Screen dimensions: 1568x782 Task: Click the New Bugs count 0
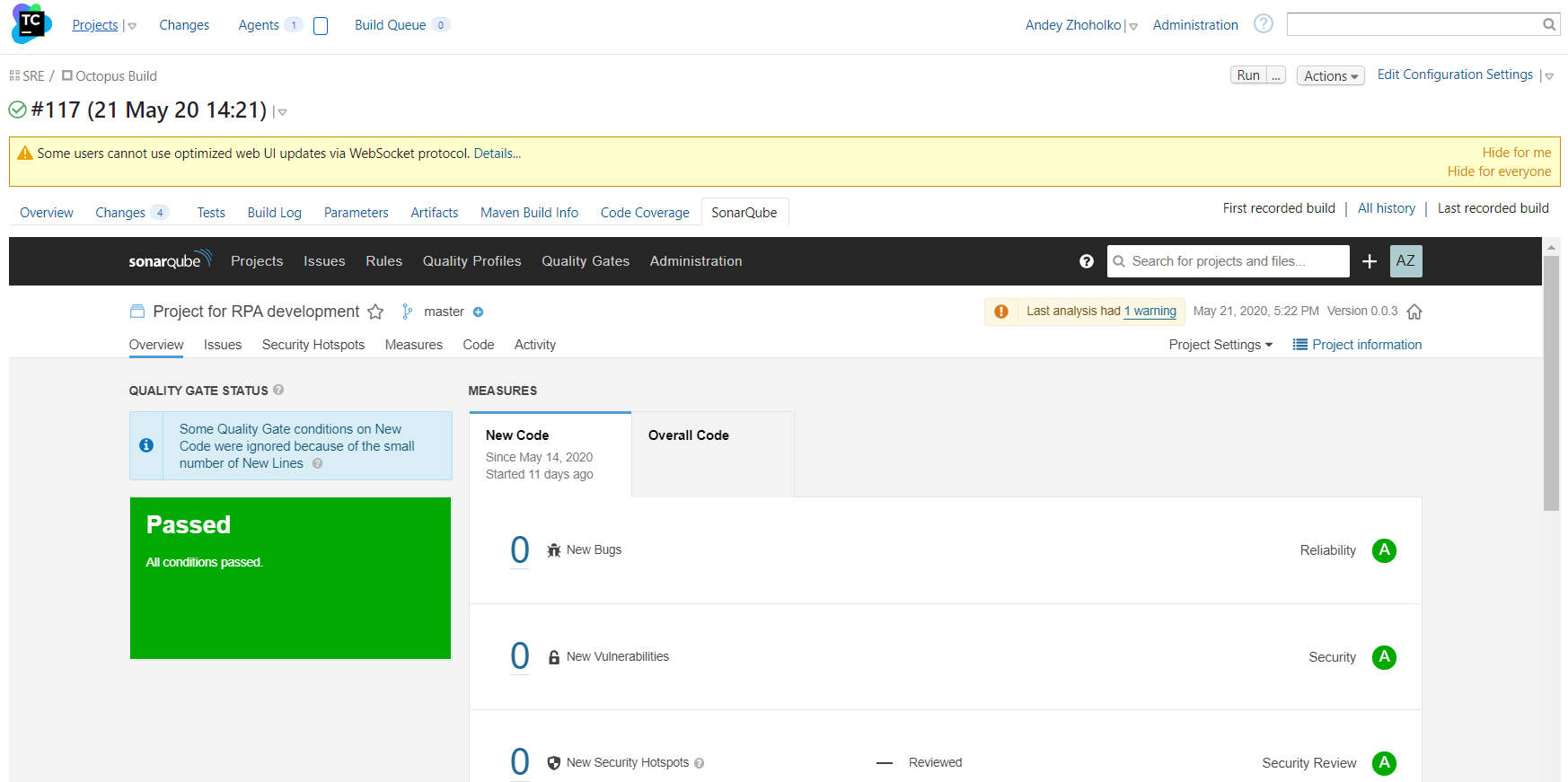click(x=520, y=550)
